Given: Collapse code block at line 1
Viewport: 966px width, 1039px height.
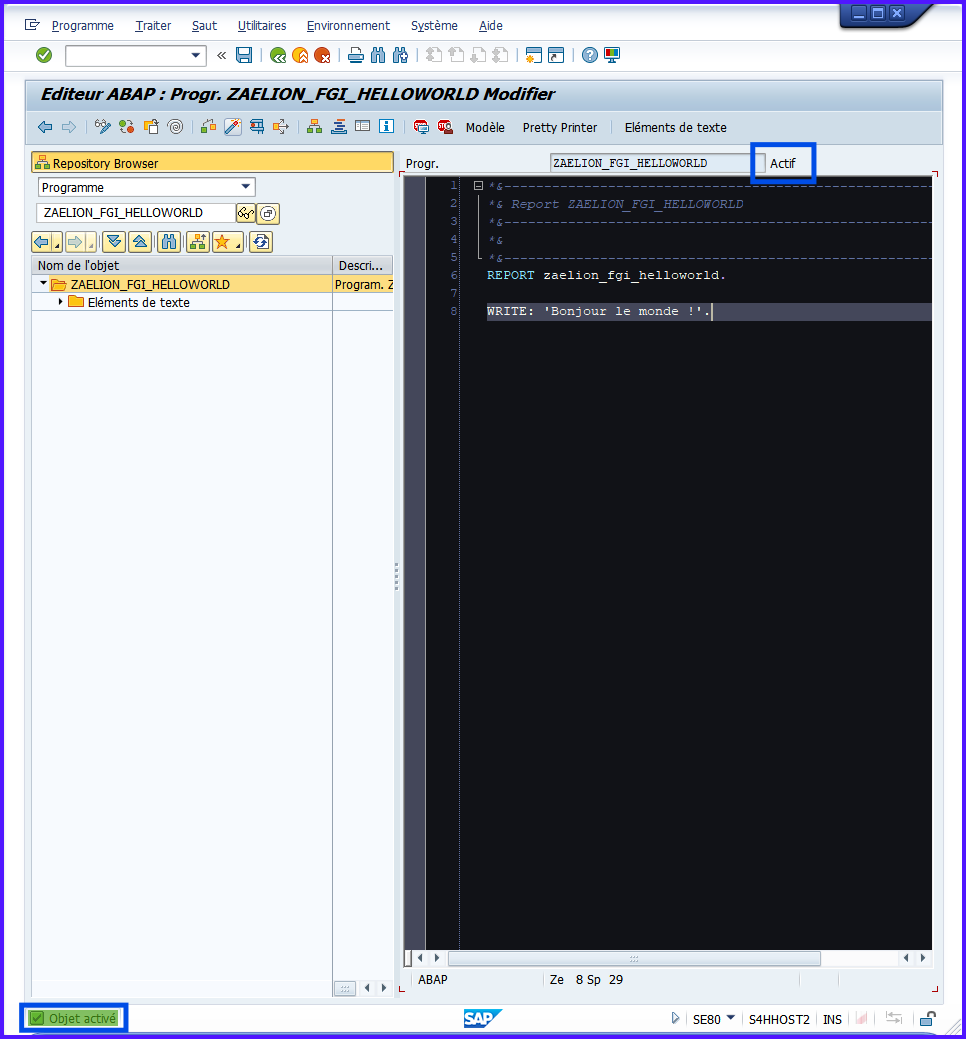Looking at the screenshot, I should [478, 186].
